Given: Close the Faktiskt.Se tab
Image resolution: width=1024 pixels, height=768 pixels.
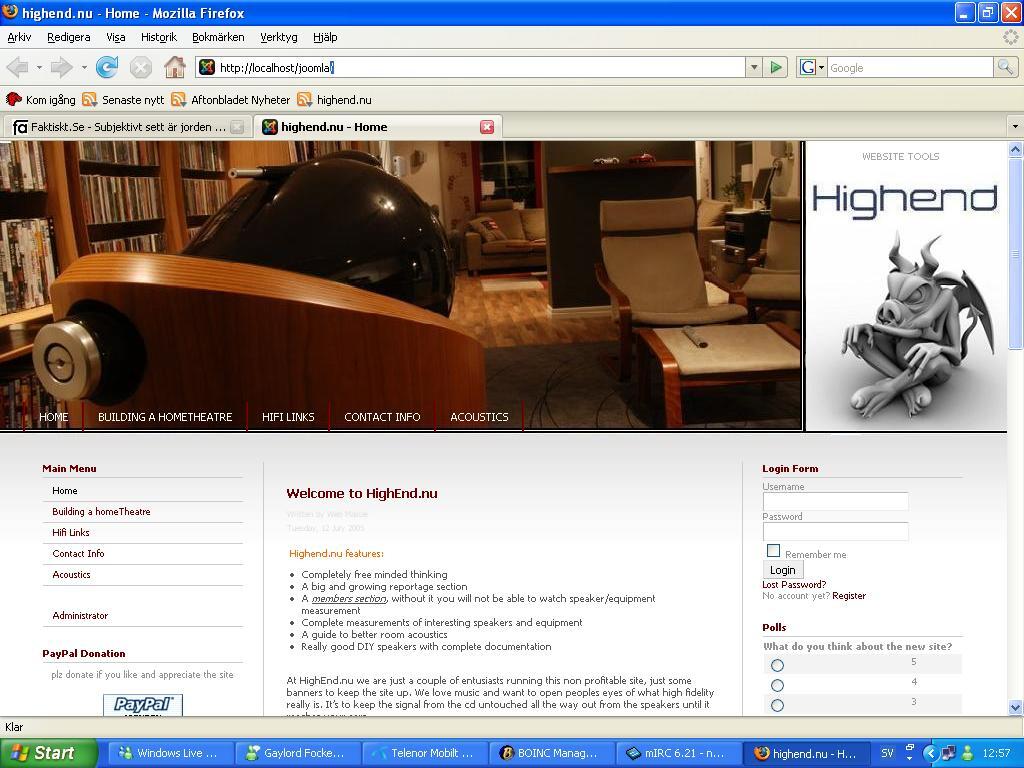Looking at the screenshot, I should (x=238, y=127).
